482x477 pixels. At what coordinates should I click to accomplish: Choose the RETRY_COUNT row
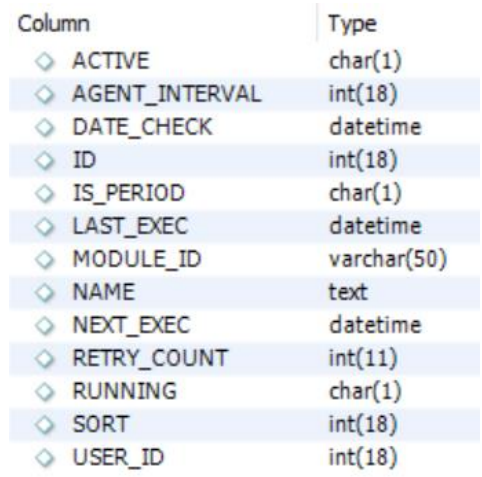tap(244, 359)
